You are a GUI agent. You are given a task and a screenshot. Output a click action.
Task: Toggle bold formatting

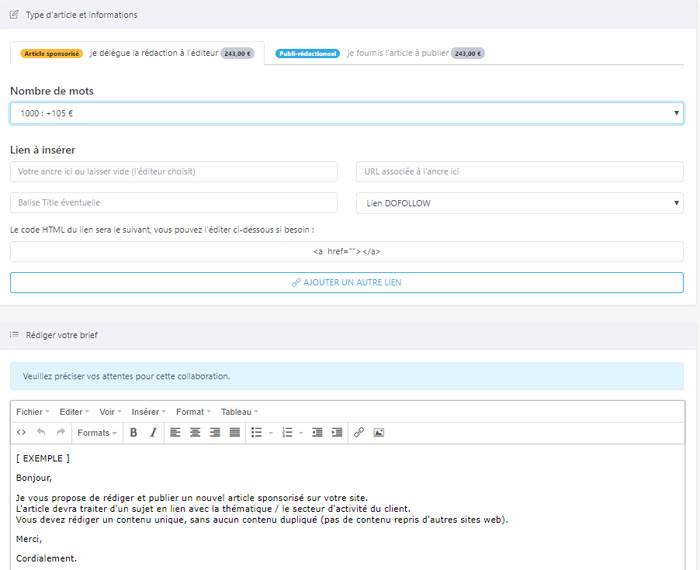point(134,432)
